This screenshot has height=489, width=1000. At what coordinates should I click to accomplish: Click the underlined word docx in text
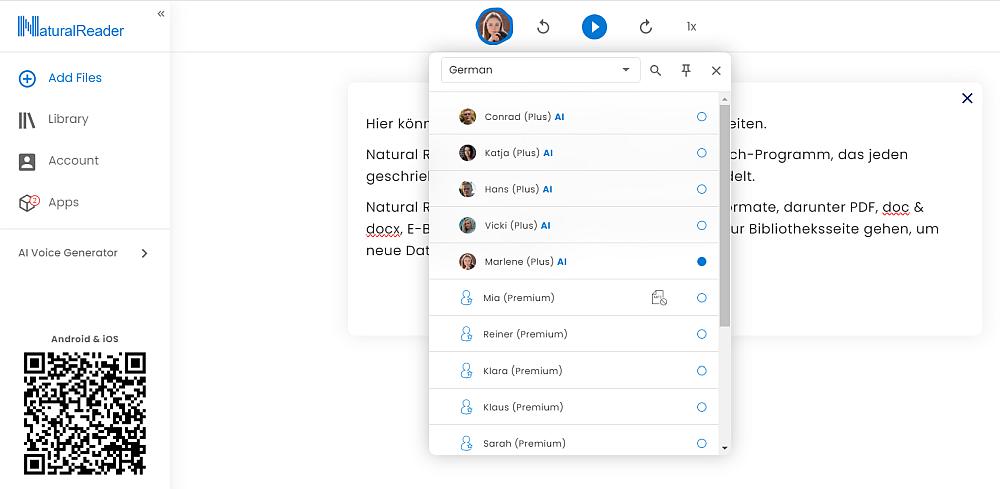383,229
